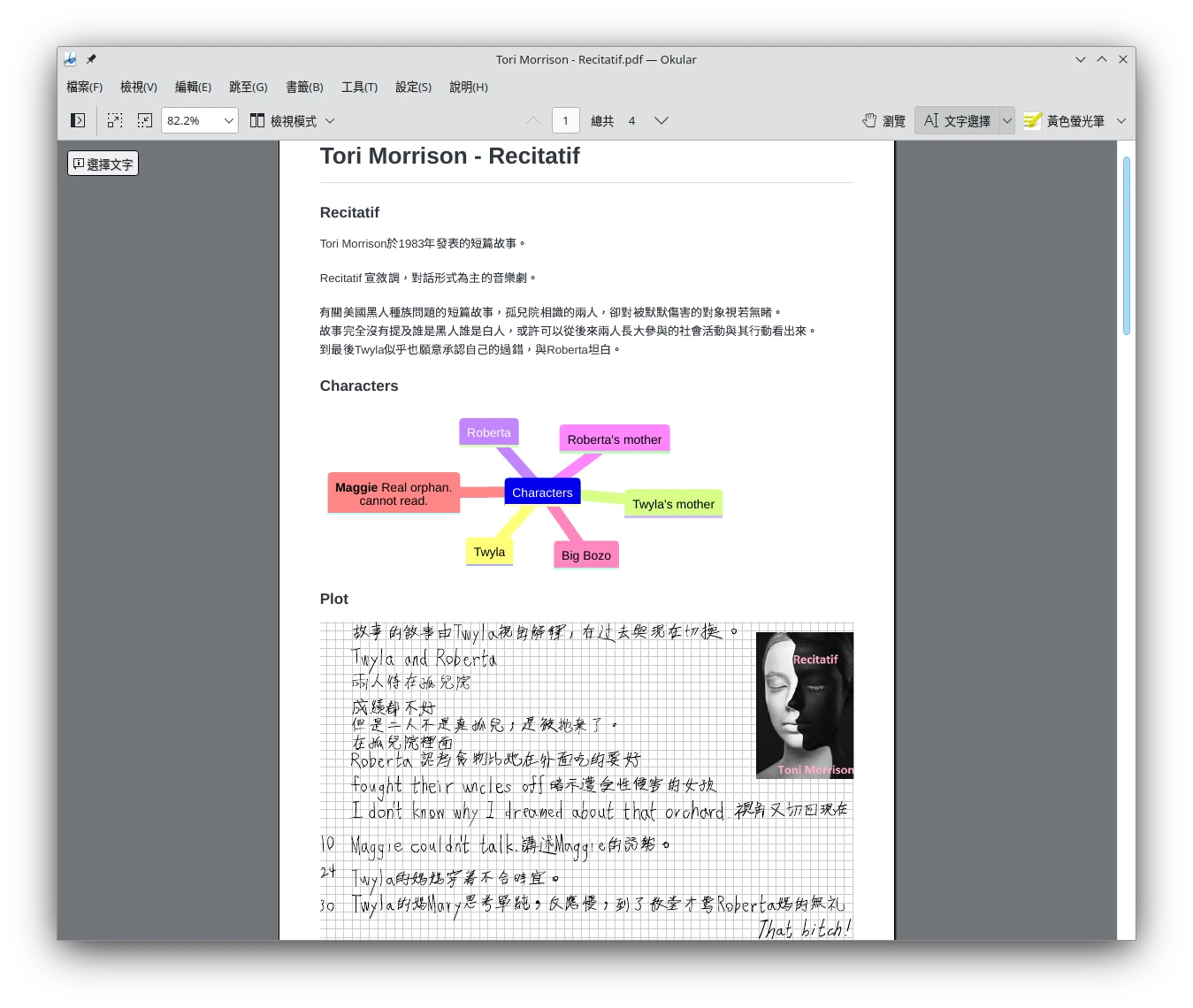Click the total page count 4 button
This screenshot has height=1008, width=1193.
(631, 120)
